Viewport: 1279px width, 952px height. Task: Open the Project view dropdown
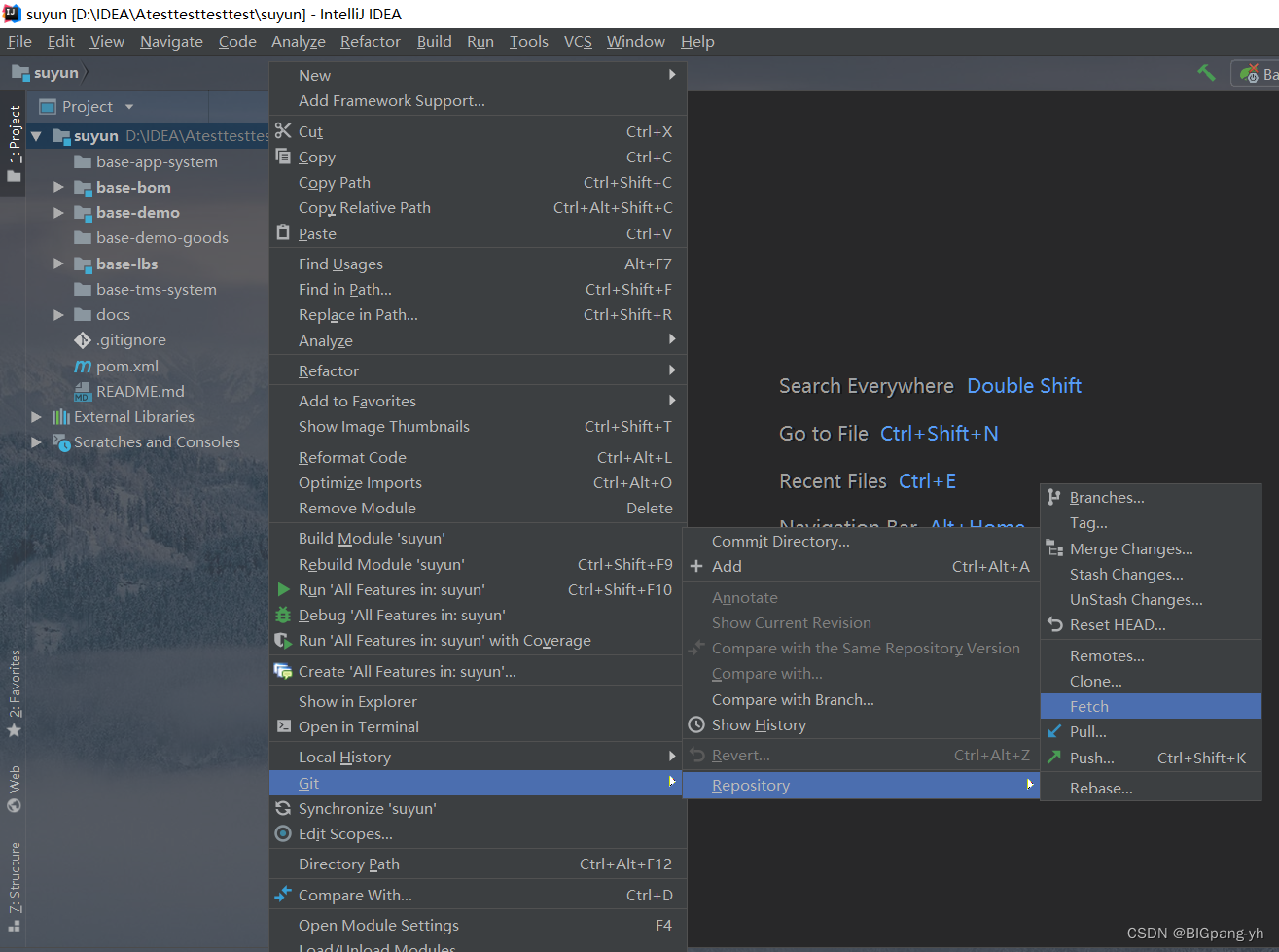(129, 107)
